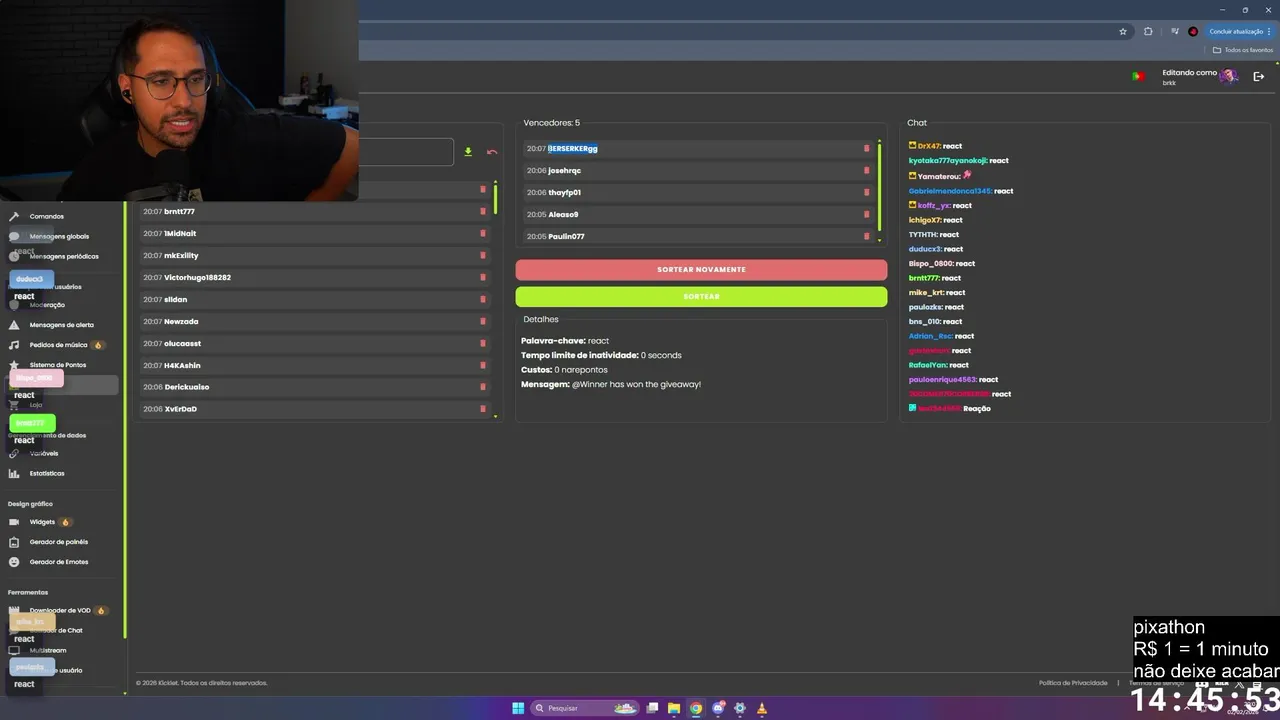Open Gerador de painéis in sidebar
Screen dimensions: 1280x720
point(59,542)
